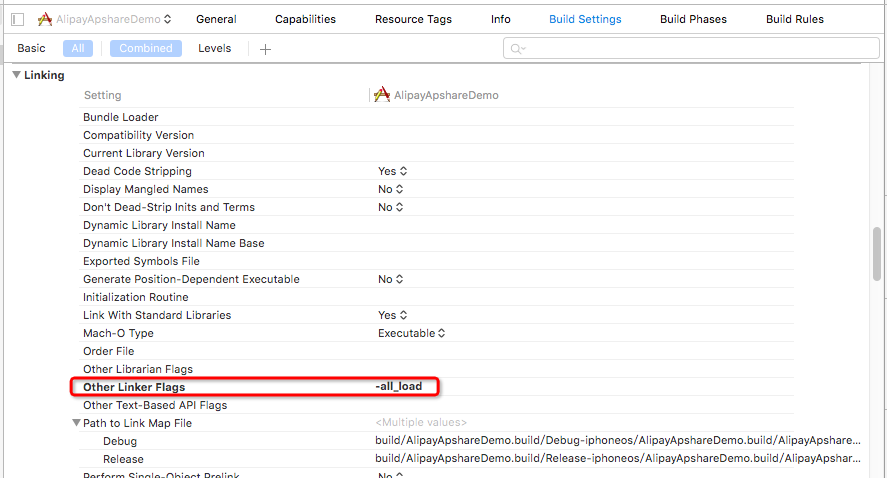Select the Combined view filter
887x478 pixels.
146,48
